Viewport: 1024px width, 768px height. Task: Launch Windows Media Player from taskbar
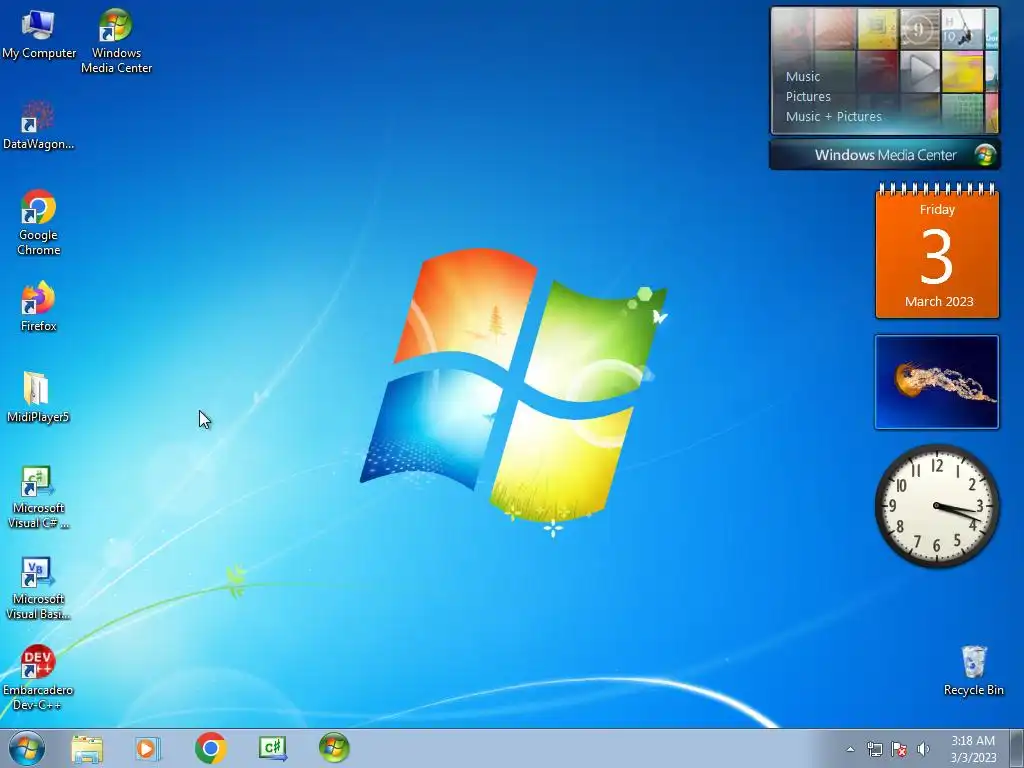(148, 748)
